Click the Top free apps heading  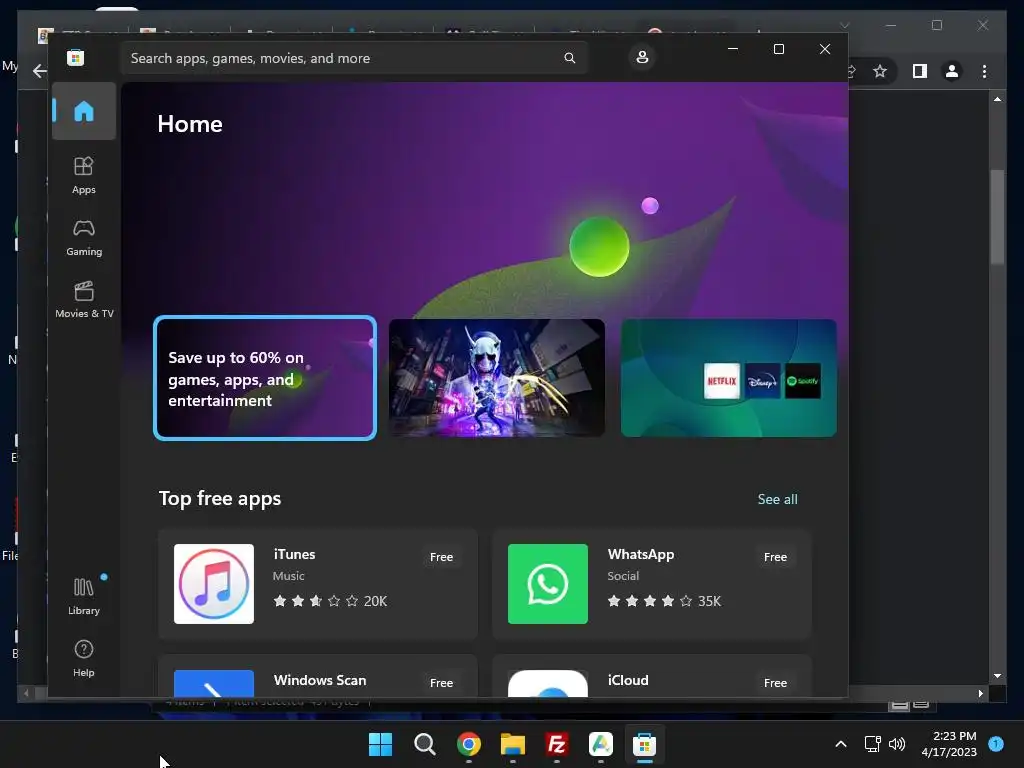point(220,499)
